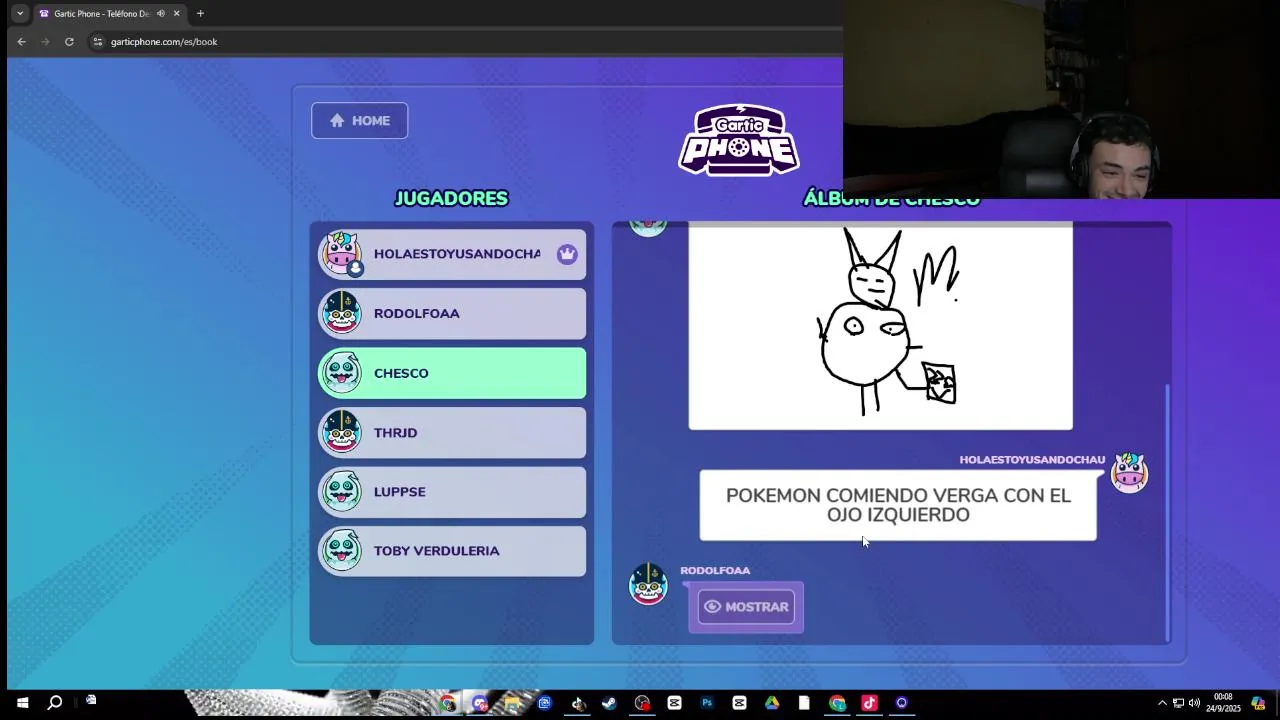The image size is (1280, 720).
Task: Click RODOLFOAA's avatar in the album panel
Action: pyautogui.click(x=648, y=584)
